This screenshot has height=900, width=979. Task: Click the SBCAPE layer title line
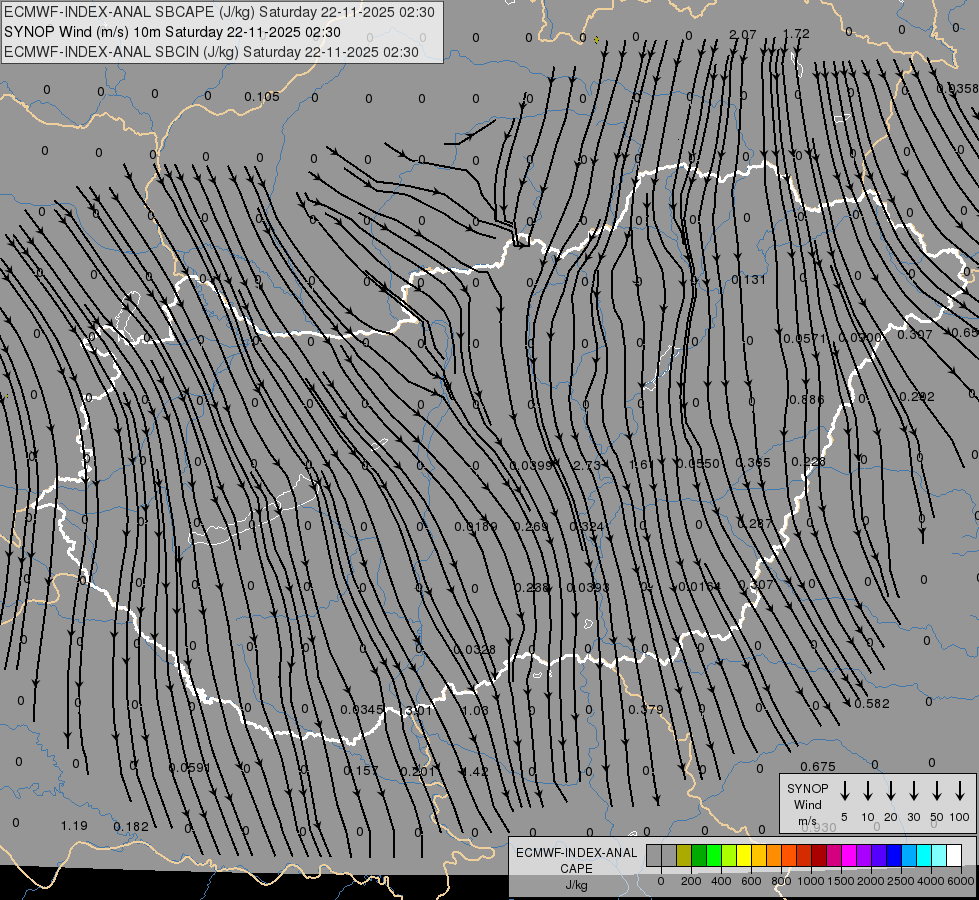click(x=219, y=12)
